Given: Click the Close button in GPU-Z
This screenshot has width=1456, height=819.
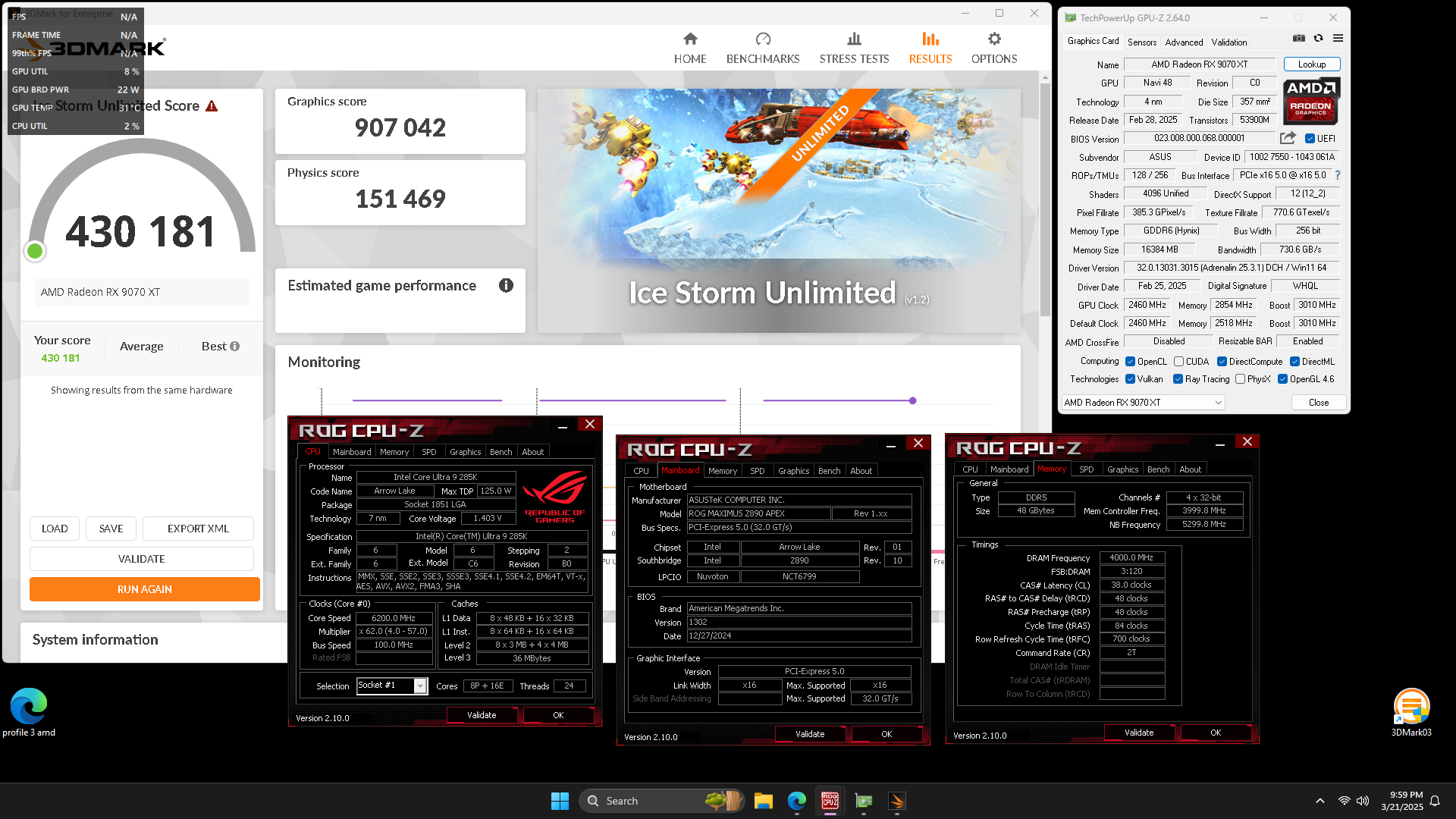Looking at the screenshot, I should tap(1318, 403).
